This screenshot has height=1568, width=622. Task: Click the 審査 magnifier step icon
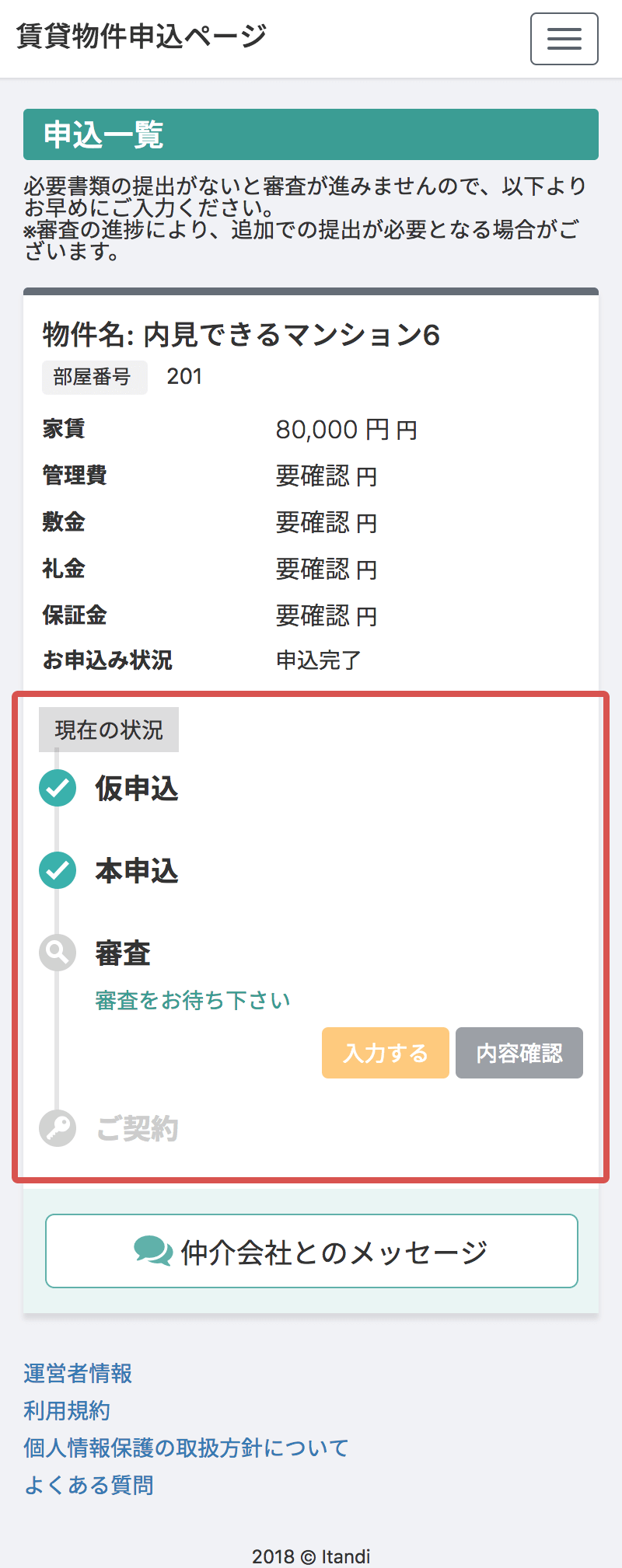(58, 953)
